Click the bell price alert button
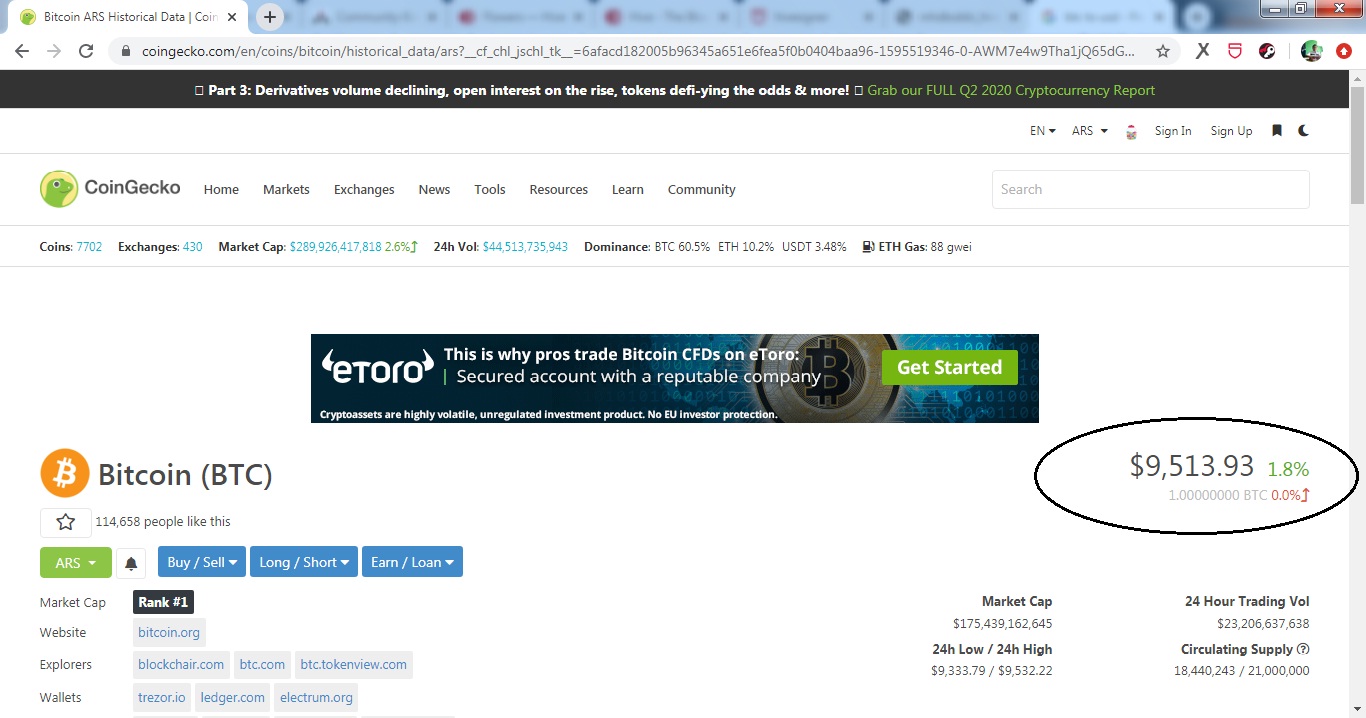1366x718 pixels. point(131,563)
